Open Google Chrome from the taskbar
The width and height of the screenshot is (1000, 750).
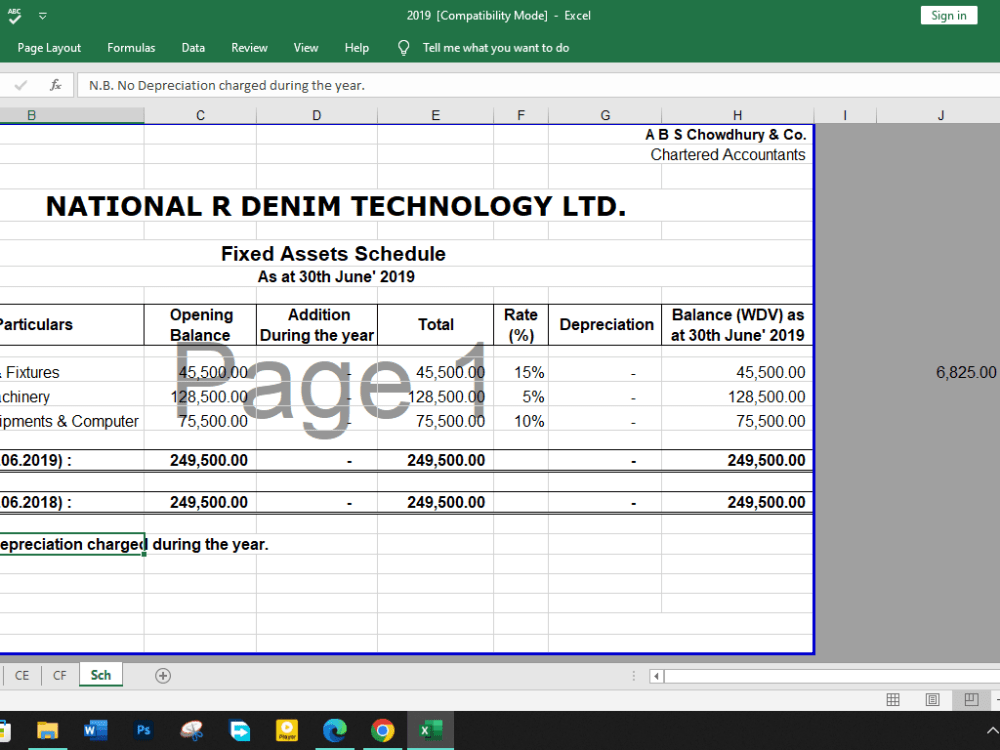tap(383, 730)
